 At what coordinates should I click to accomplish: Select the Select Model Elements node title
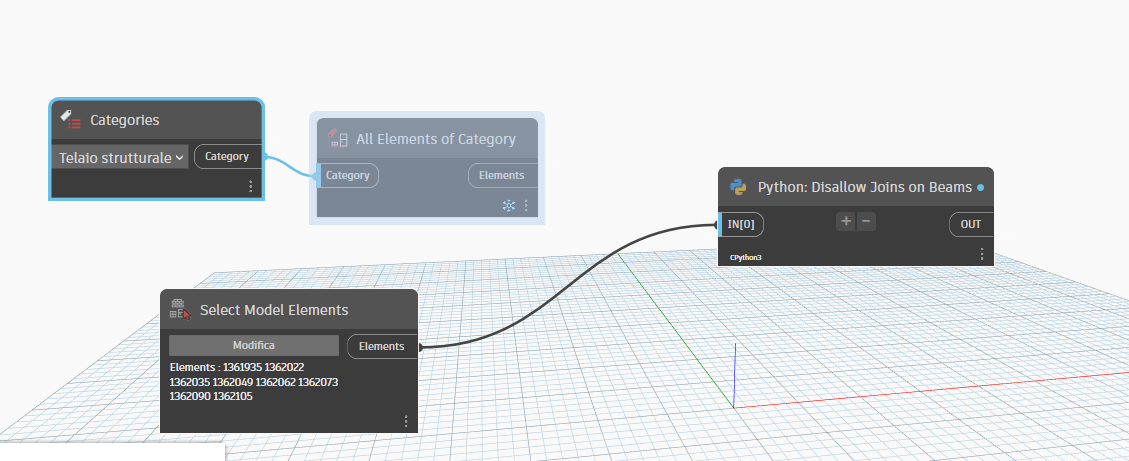tap(274, 310)
